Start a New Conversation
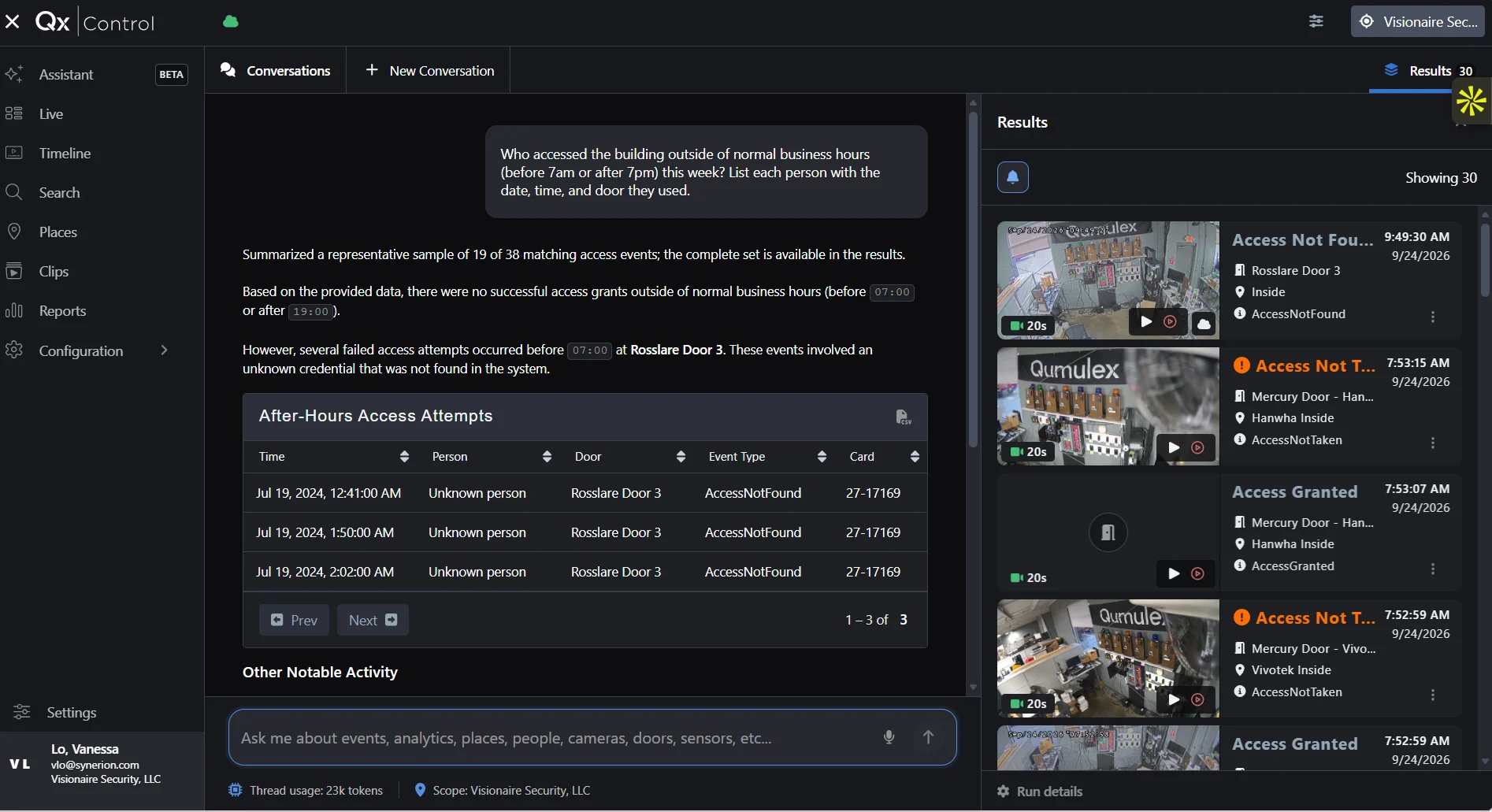This screenshot has width=1492, height=812. click(x=430, y=70)
